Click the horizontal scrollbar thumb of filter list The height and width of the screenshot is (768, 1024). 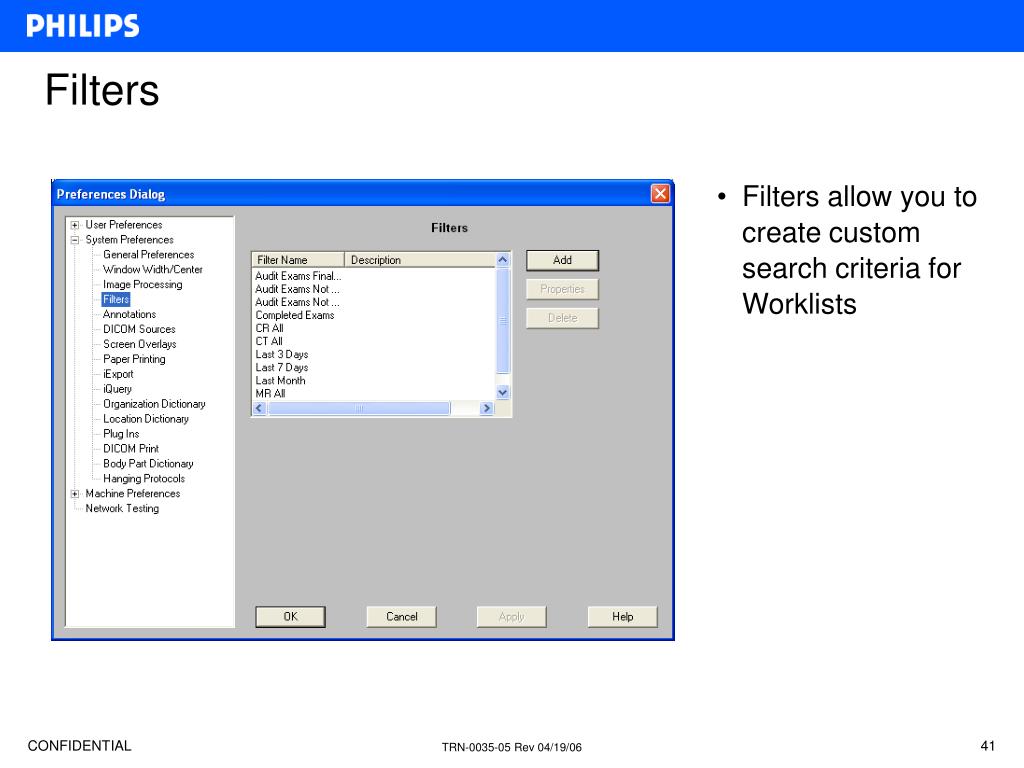point(359,408)
